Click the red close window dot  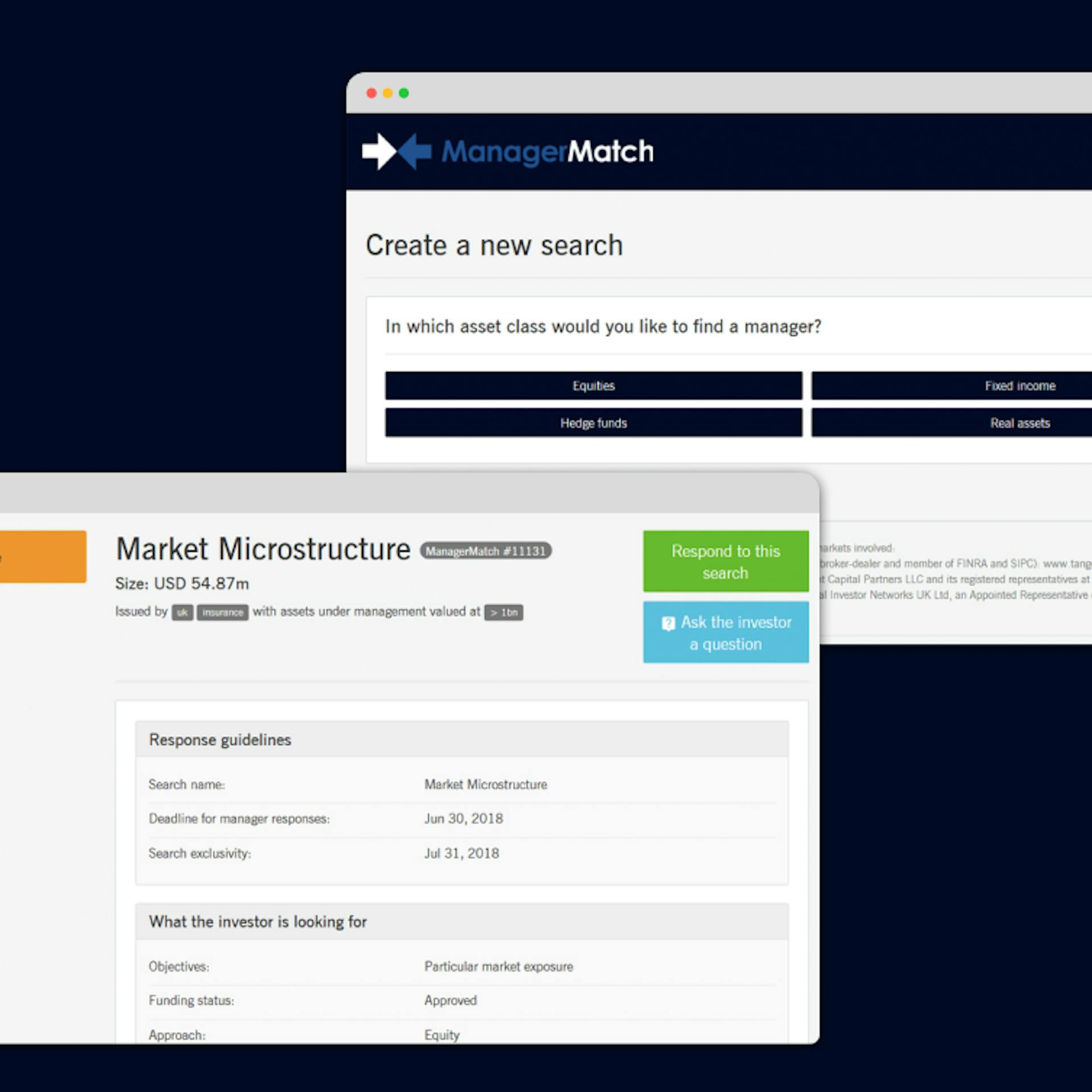coord(371,93)
